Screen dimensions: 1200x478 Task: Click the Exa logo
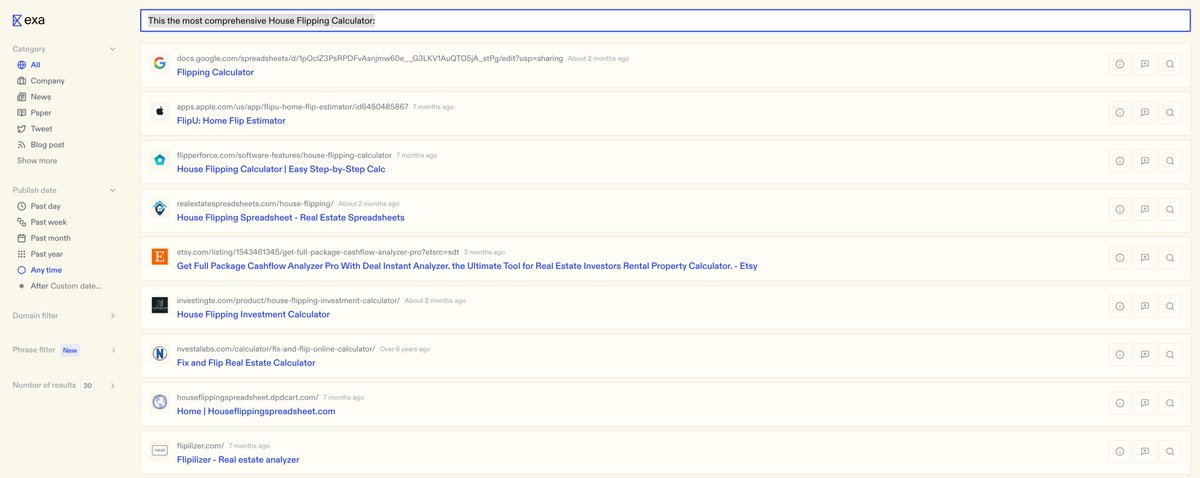pos(28,20)
